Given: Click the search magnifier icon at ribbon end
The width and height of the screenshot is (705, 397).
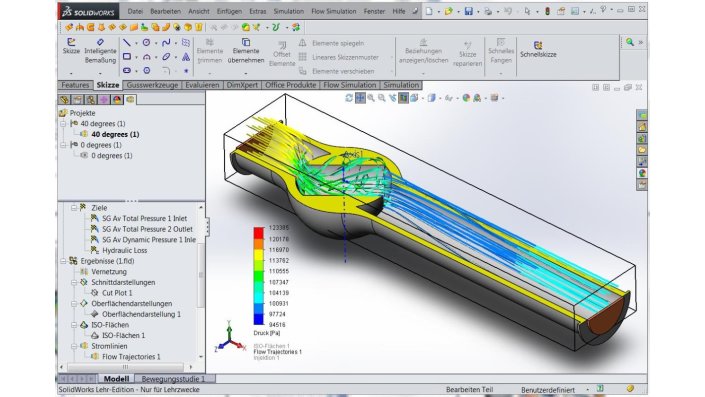Looking at the screenshot, I should 630,42.
